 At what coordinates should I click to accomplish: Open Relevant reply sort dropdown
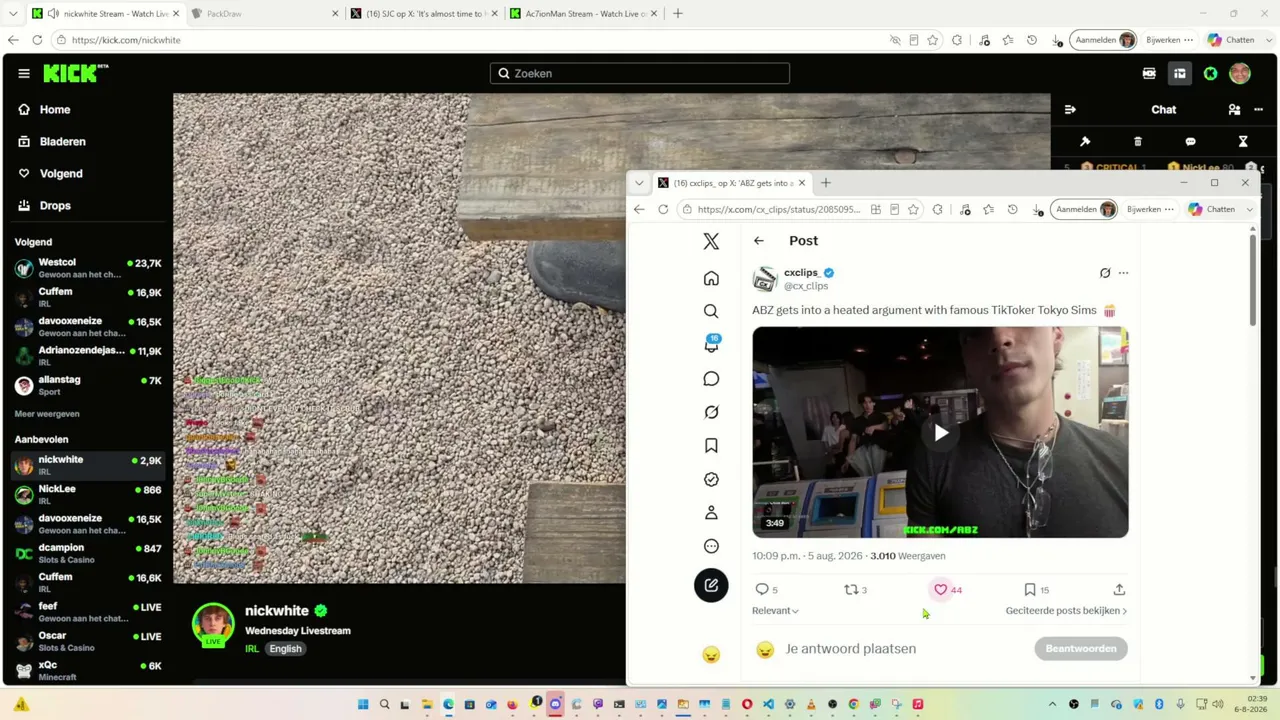tap(775, 611)
